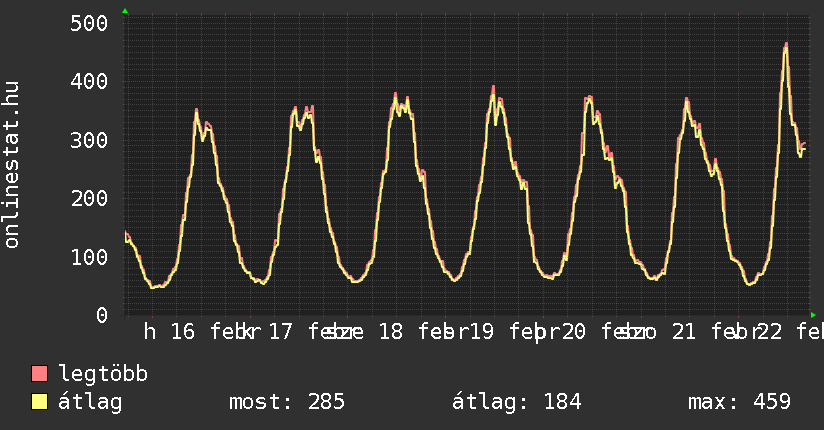
Task: Click the 400 y-axis label
Action: (88, 81)
